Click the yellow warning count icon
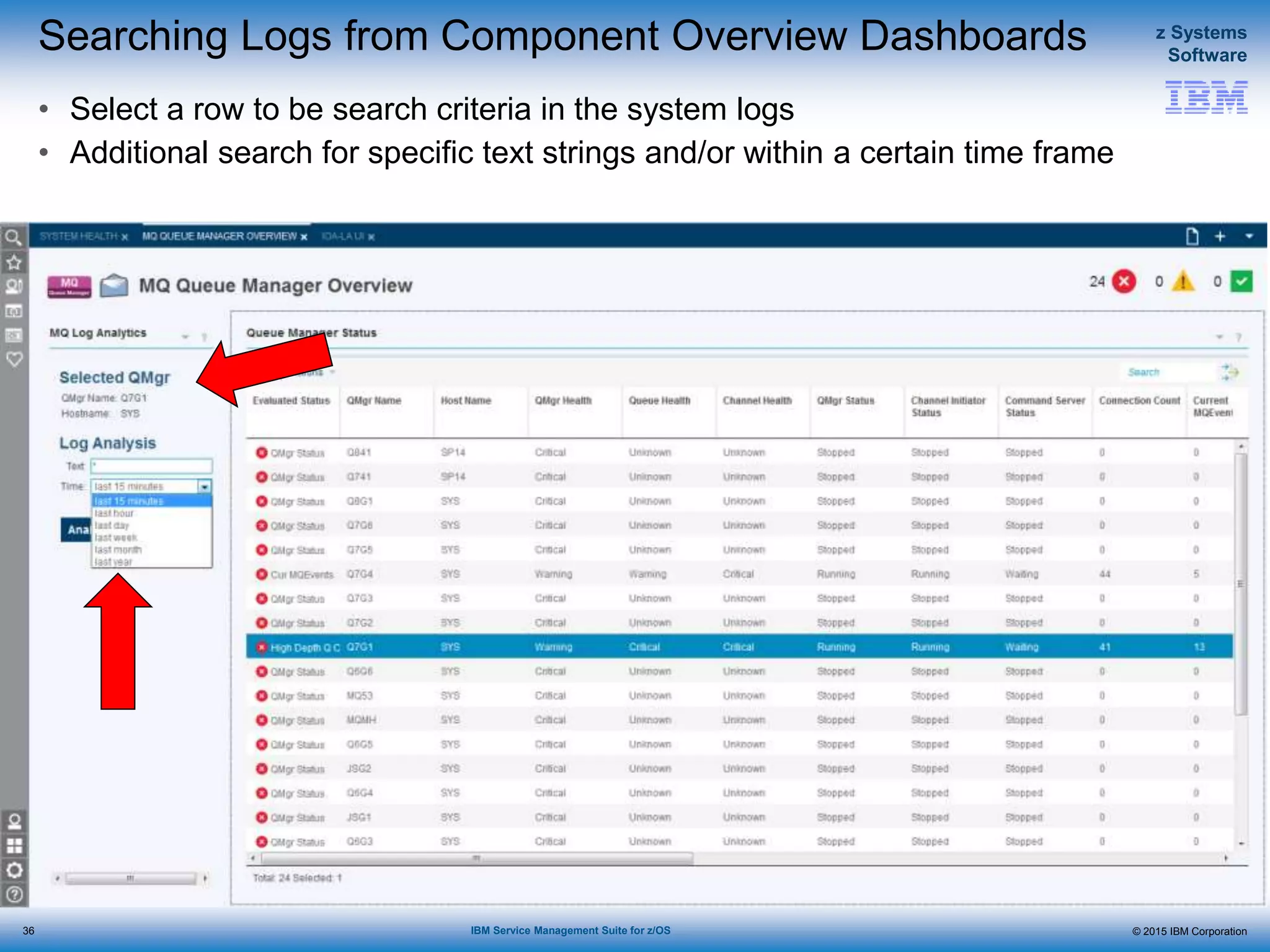Screen dimensions: 1270x952 pos(1183,281)
